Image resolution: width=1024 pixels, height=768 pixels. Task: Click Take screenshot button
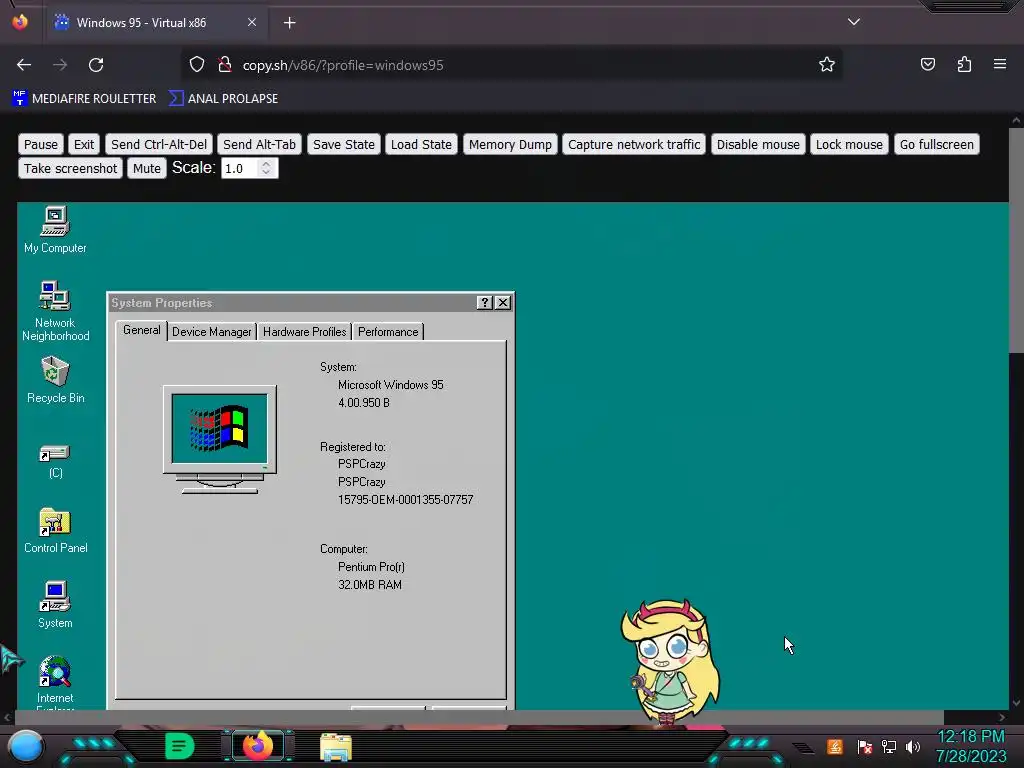pos(71,168)
